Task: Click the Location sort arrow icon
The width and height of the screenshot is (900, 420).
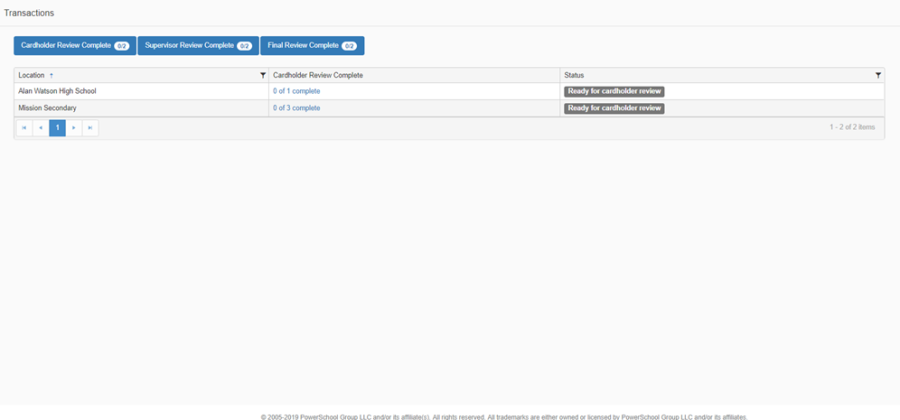Action: pyautogui.click(x=52, y=75)
